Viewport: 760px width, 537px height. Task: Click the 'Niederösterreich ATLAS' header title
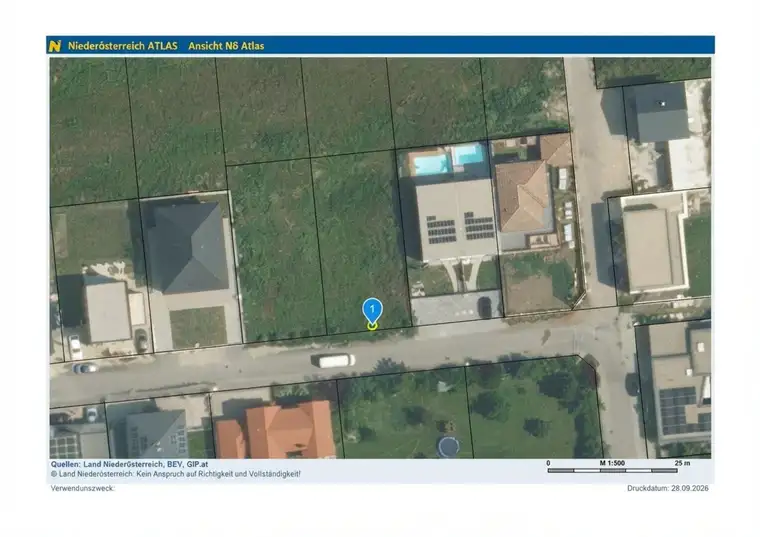[x=123, y=46]
